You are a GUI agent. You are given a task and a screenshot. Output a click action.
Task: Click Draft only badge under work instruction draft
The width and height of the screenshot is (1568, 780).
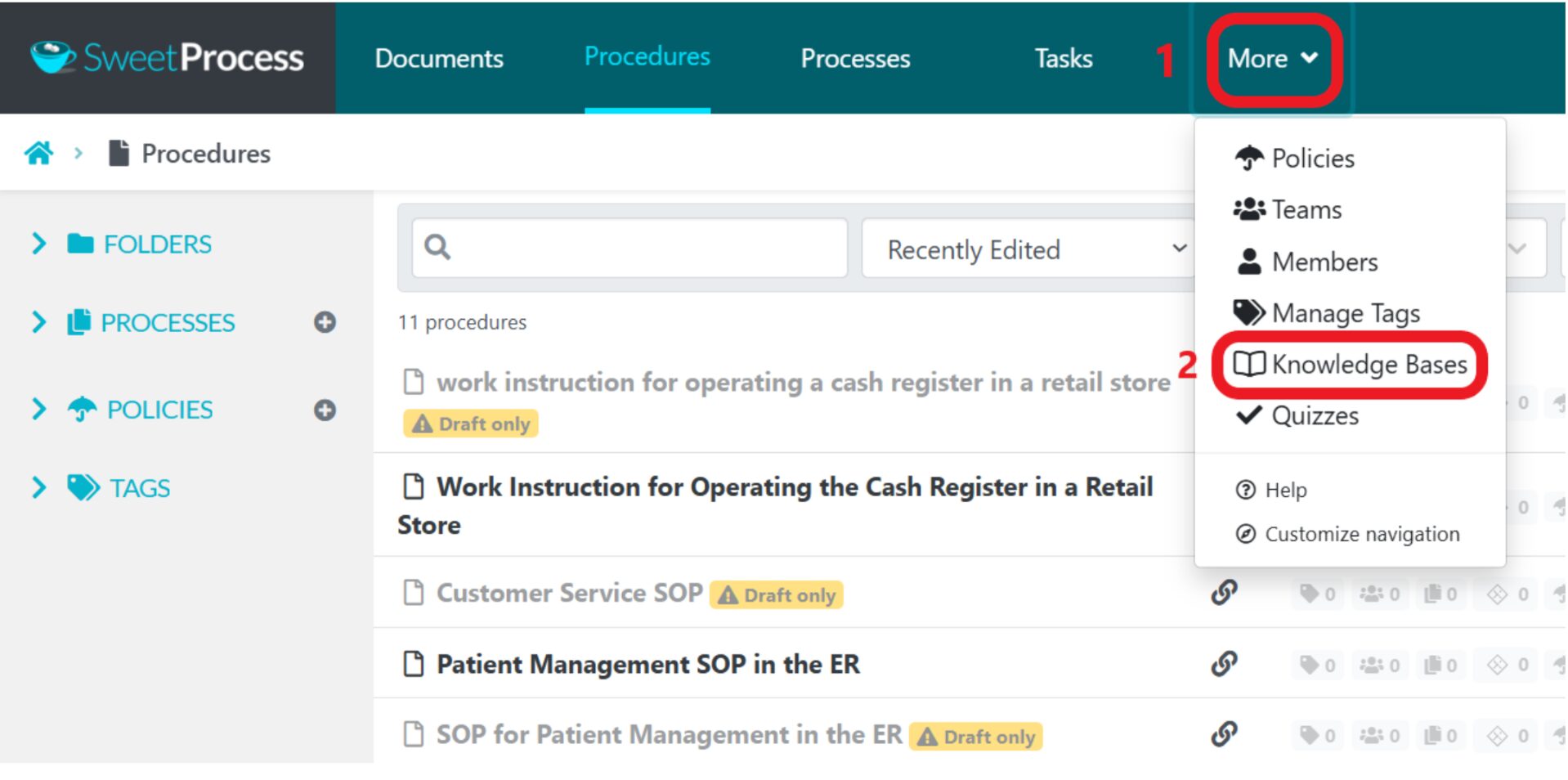pyautogui.click(x=471, y=424)
